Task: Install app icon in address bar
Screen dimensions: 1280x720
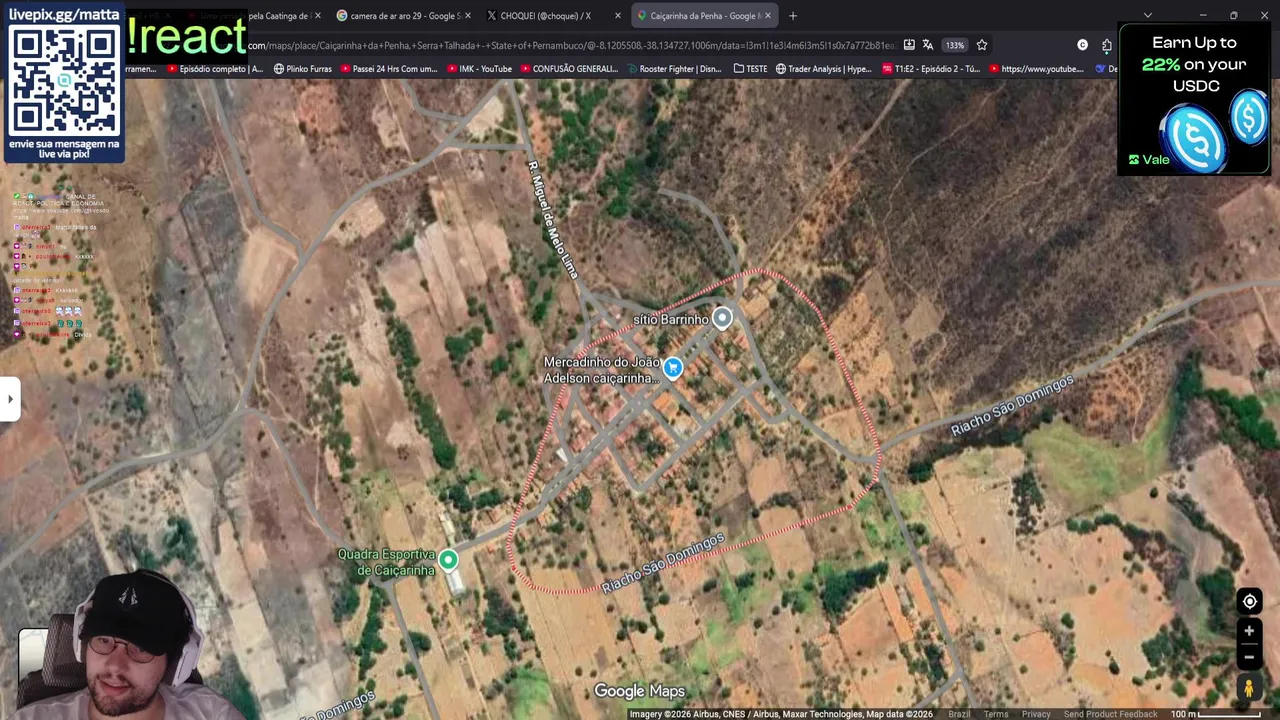Action: 908,45
